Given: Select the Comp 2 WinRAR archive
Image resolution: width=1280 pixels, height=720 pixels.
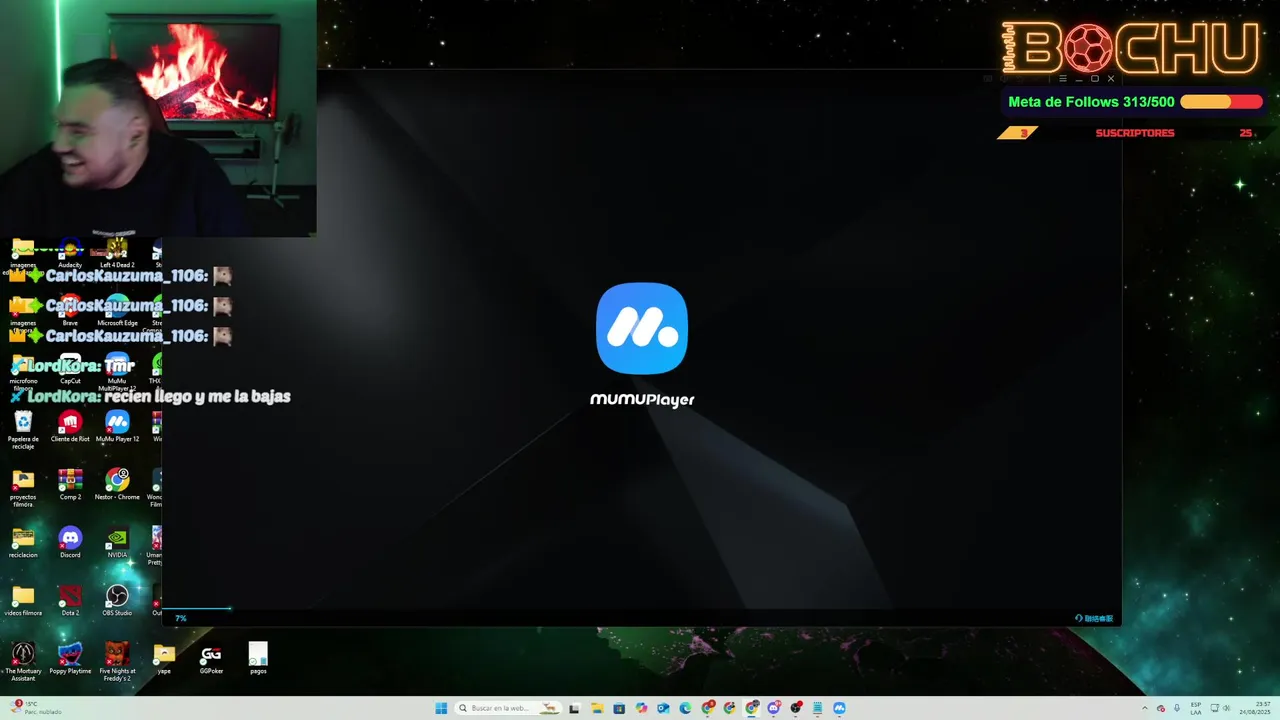Looking at the screenshot, I should pos(70,485).
